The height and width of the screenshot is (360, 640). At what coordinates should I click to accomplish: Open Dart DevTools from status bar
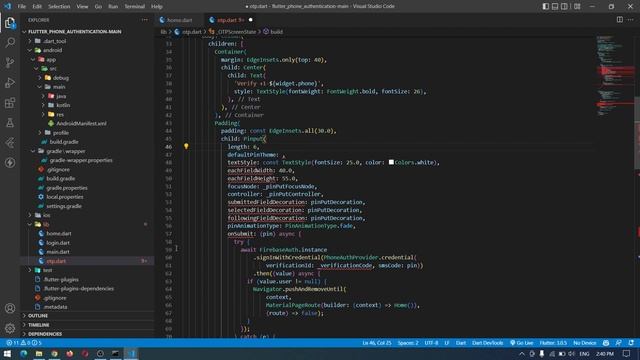487,343
